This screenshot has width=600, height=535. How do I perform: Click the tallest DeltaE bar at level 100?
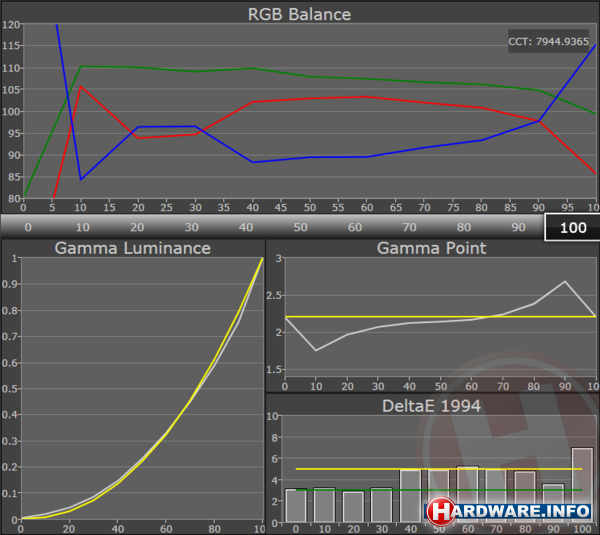point(582,485)
